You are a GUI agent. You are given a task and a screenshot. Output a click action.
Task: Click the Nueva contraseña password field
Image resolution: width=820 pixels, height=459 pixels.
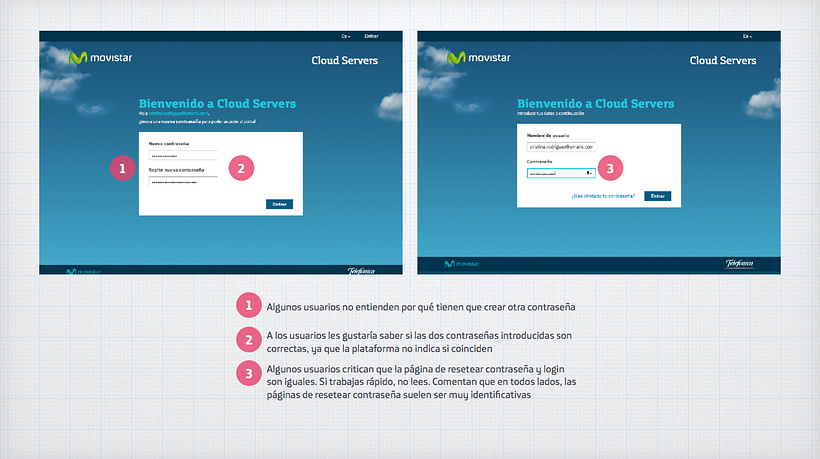(x=183, y=155)
